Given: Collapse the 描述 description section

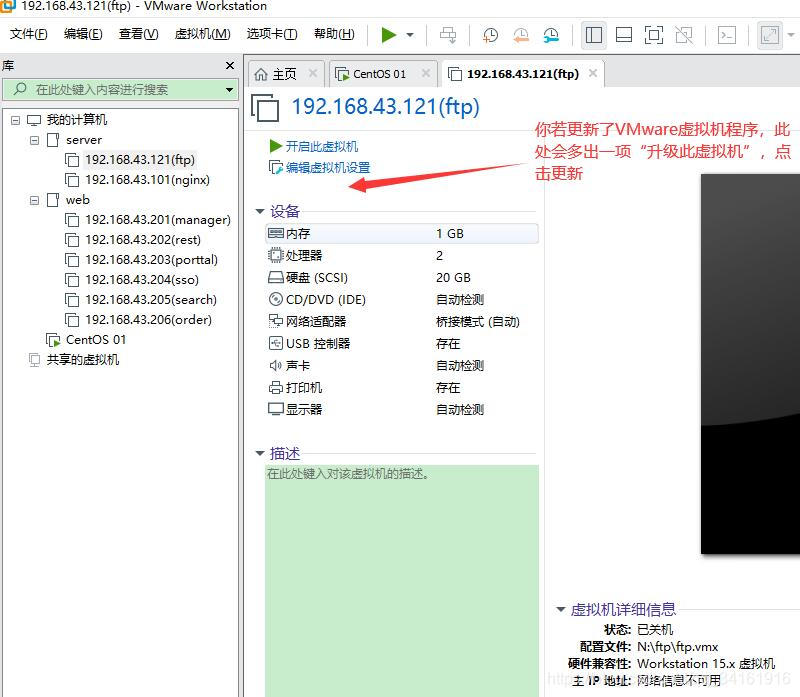Looking at the screenshot, I should click(260, 453).
